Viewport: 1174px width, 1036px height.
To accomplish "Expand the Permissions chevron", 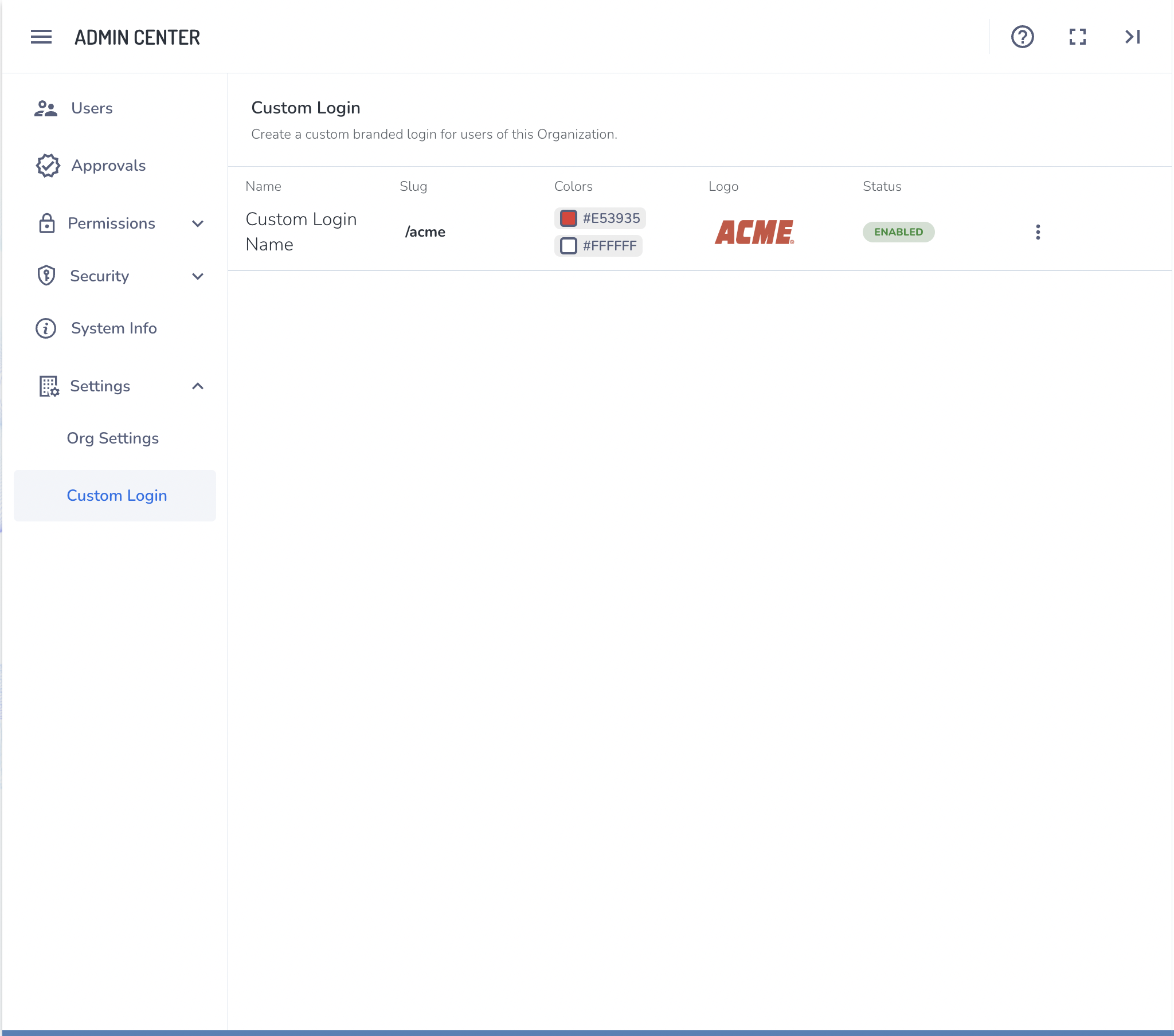I will pyautogui.click(x=198, y=224).
